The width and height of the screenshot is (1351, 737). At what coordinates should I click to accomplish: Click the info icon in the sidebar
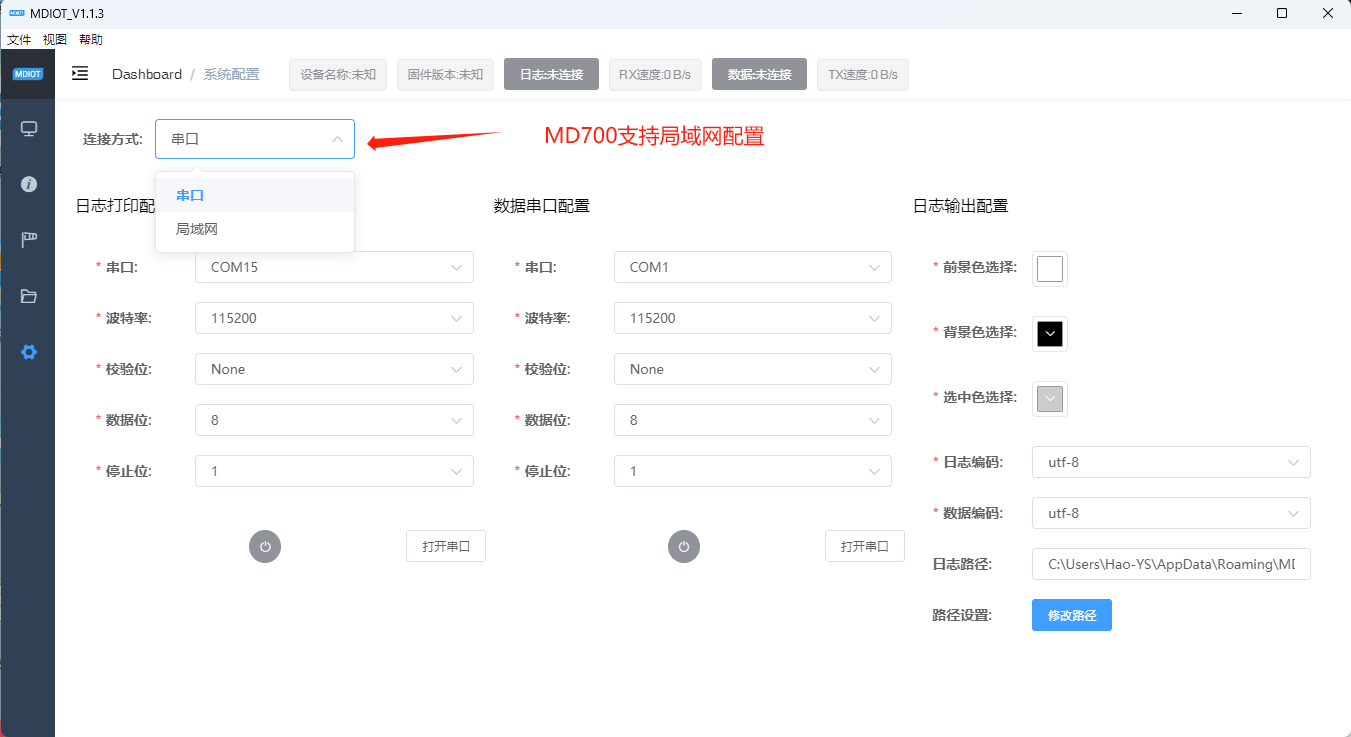pos(27,184)
